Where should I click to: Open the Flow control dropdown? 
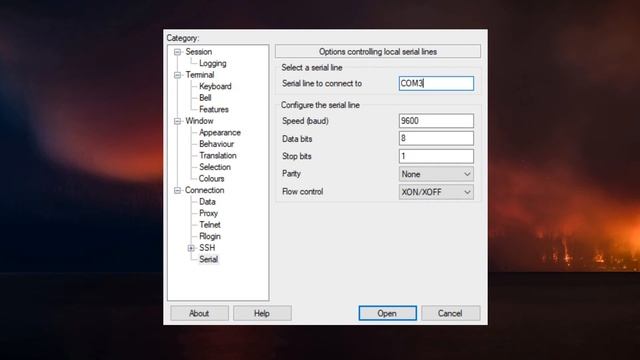click(x=436, y=192)
